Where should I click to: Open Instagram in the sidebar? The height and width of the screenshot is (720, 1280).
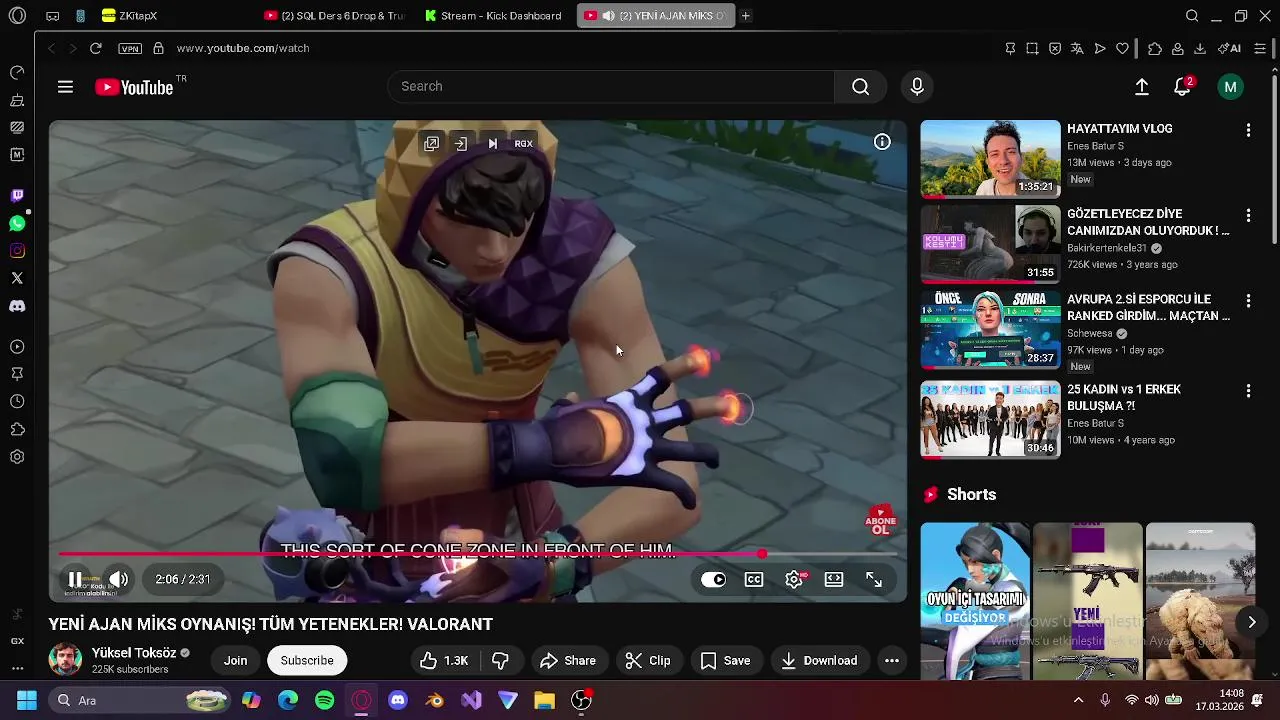[17, 251]
